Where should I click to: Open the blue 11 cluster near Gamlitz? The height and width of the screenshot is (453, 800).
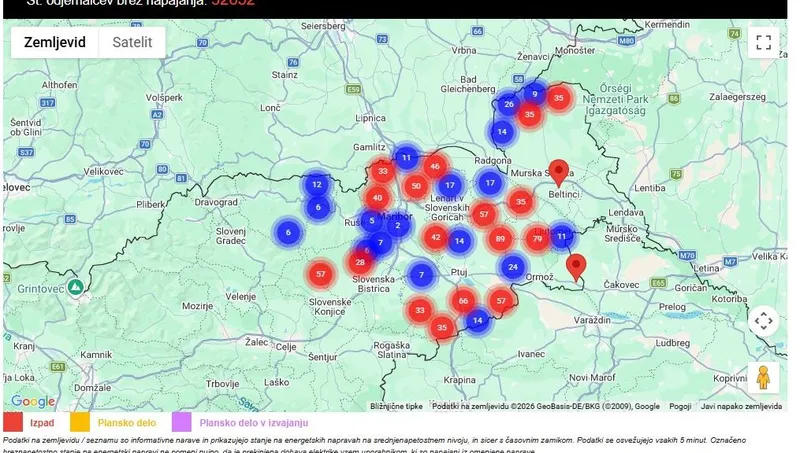(406, 157)
